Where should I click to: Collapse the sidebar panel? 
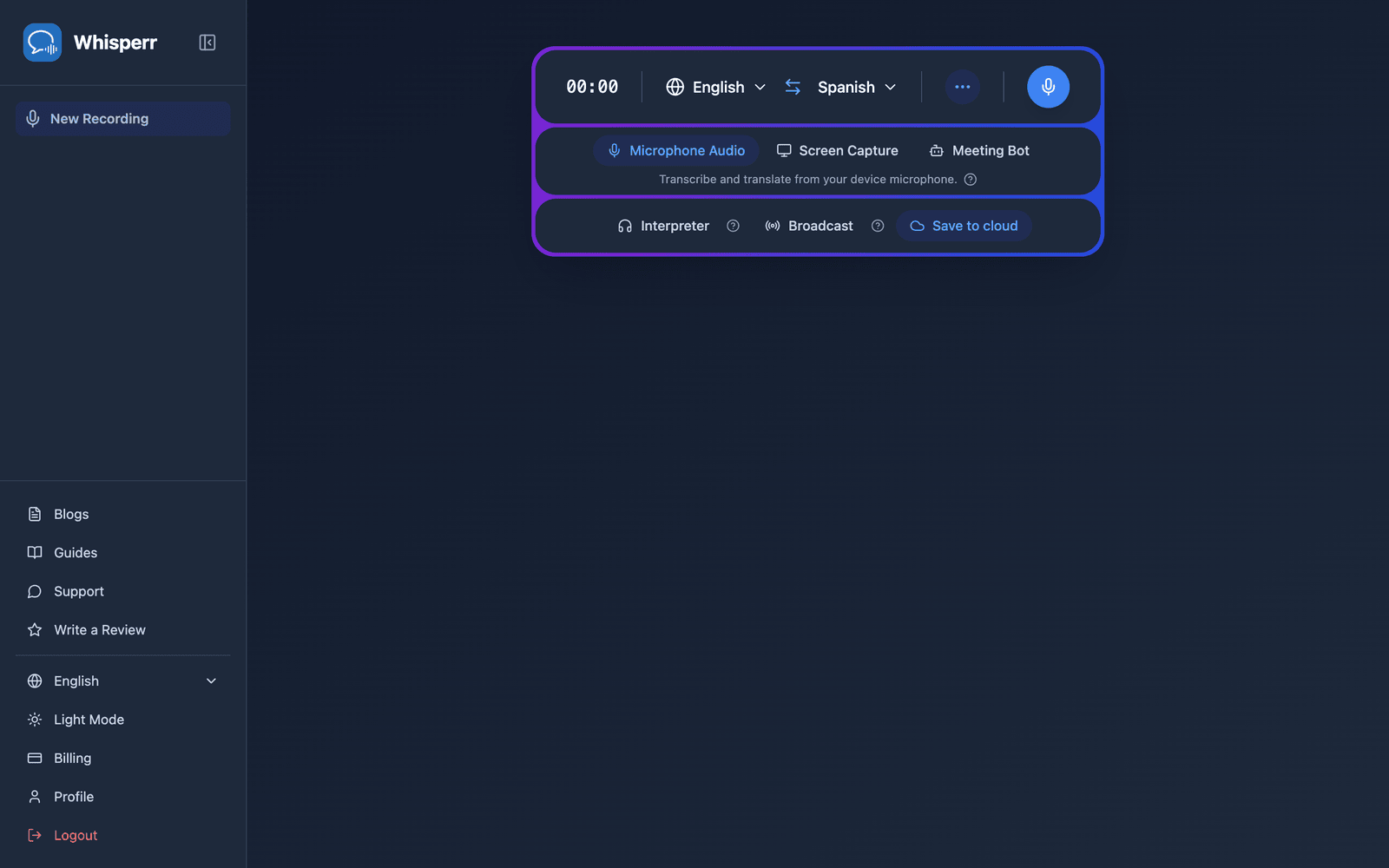point(207,43)
